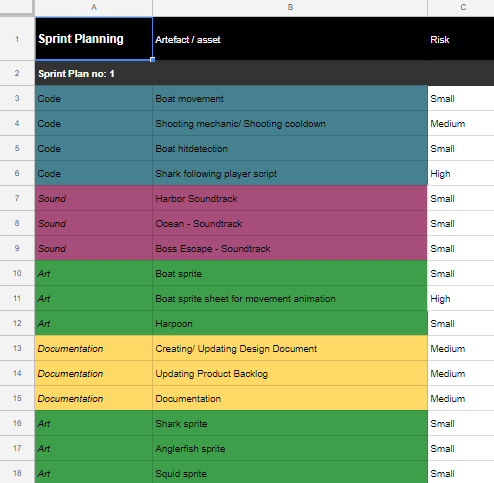Screen dimensions: 494x483
Task: Click 'Art' cell in row 17
Action: click(x=94, y=448)
